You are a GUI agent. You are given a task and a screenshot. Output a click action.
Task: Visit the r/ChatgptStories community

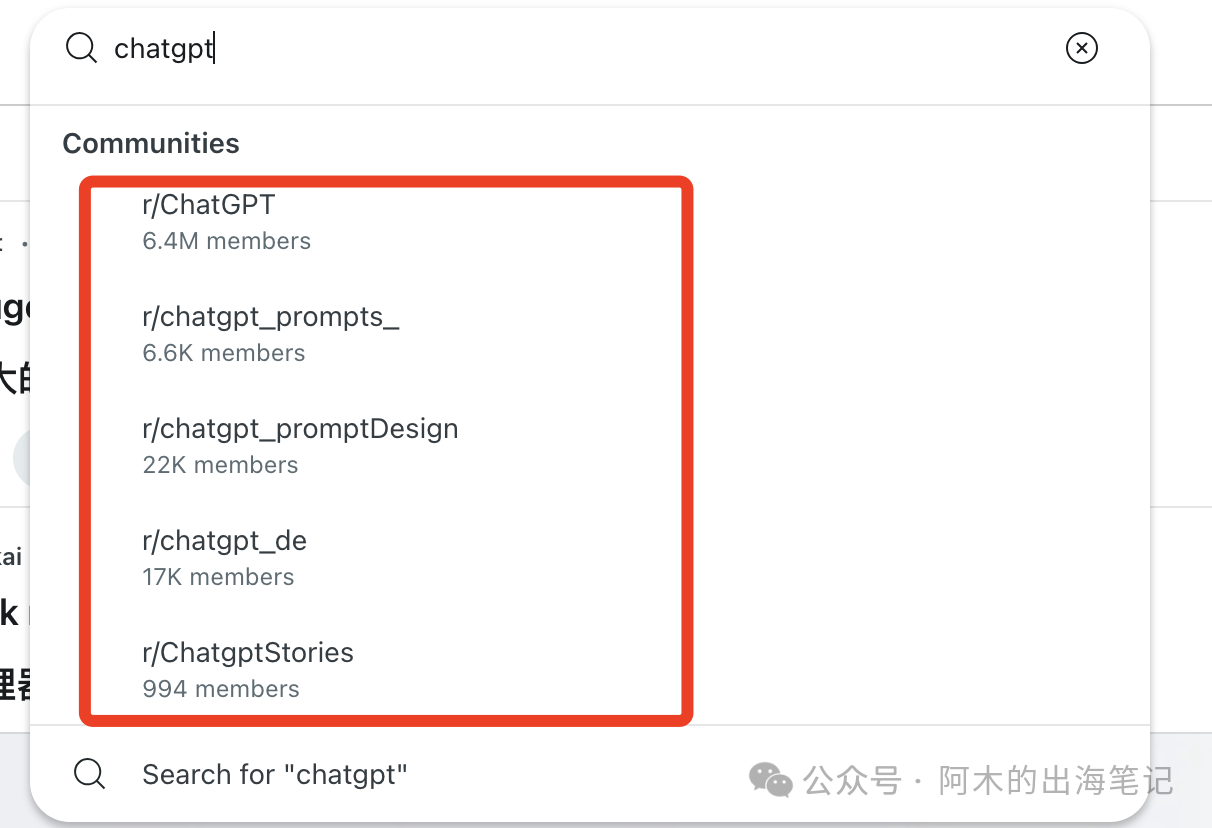pyautogui.click(x=248, y=653)
